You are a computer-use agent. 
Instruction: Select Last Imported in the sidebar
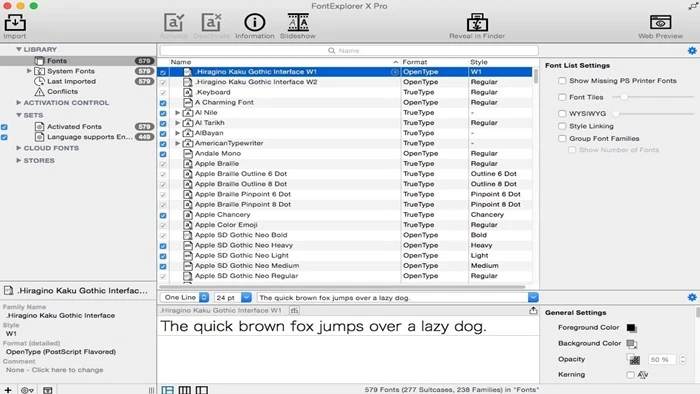click(x=71, y=81)
